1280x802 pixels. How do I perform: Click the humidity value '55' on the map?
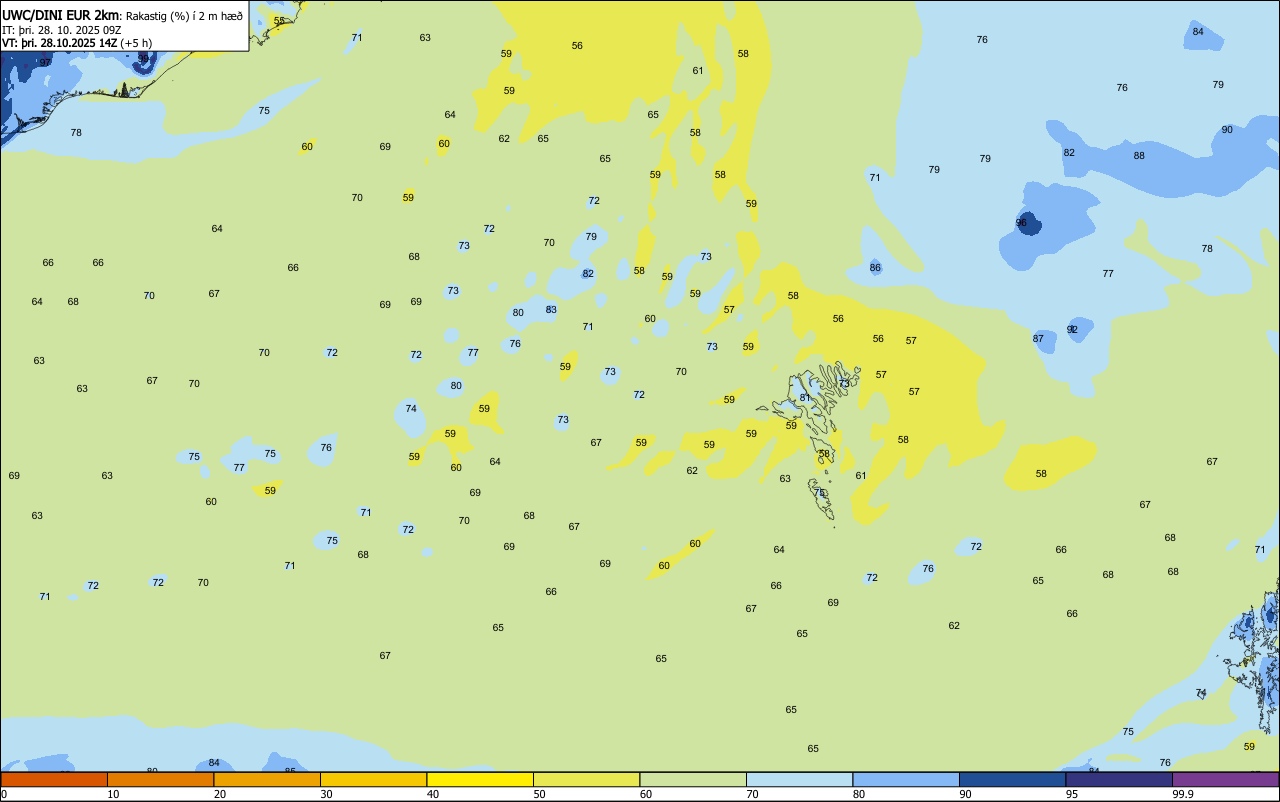(279, 21)
